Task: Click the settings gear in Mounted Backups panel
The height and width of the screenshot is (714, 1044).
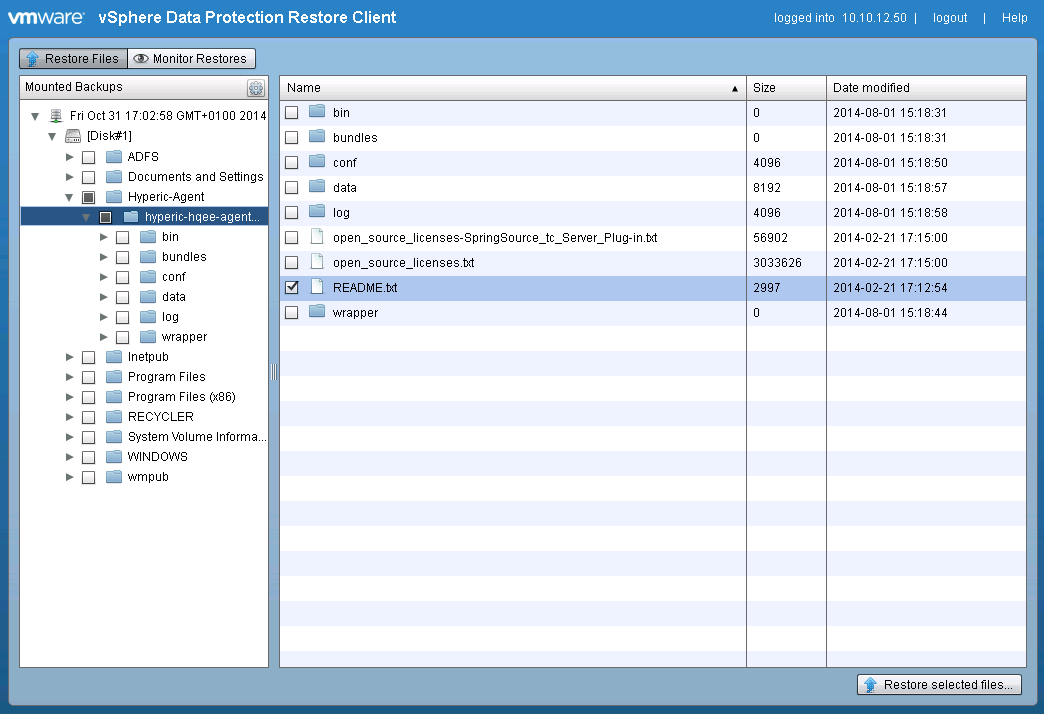Action: [256, 87]
